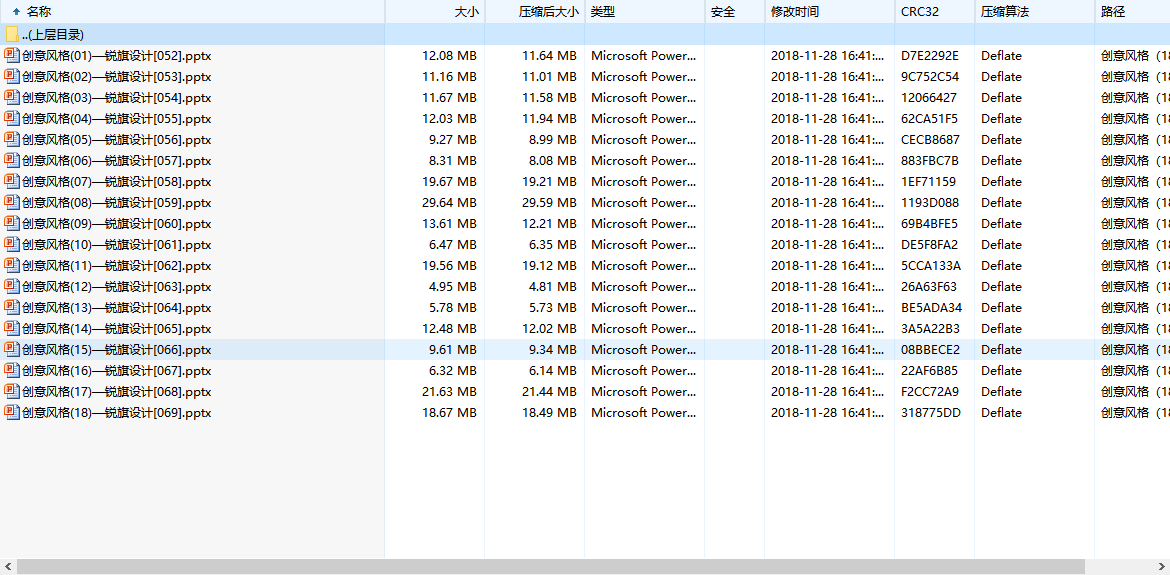Click the 4.95 MB size cell
This screenshot has height=575, width=1170.
click(x=453, y=286)
